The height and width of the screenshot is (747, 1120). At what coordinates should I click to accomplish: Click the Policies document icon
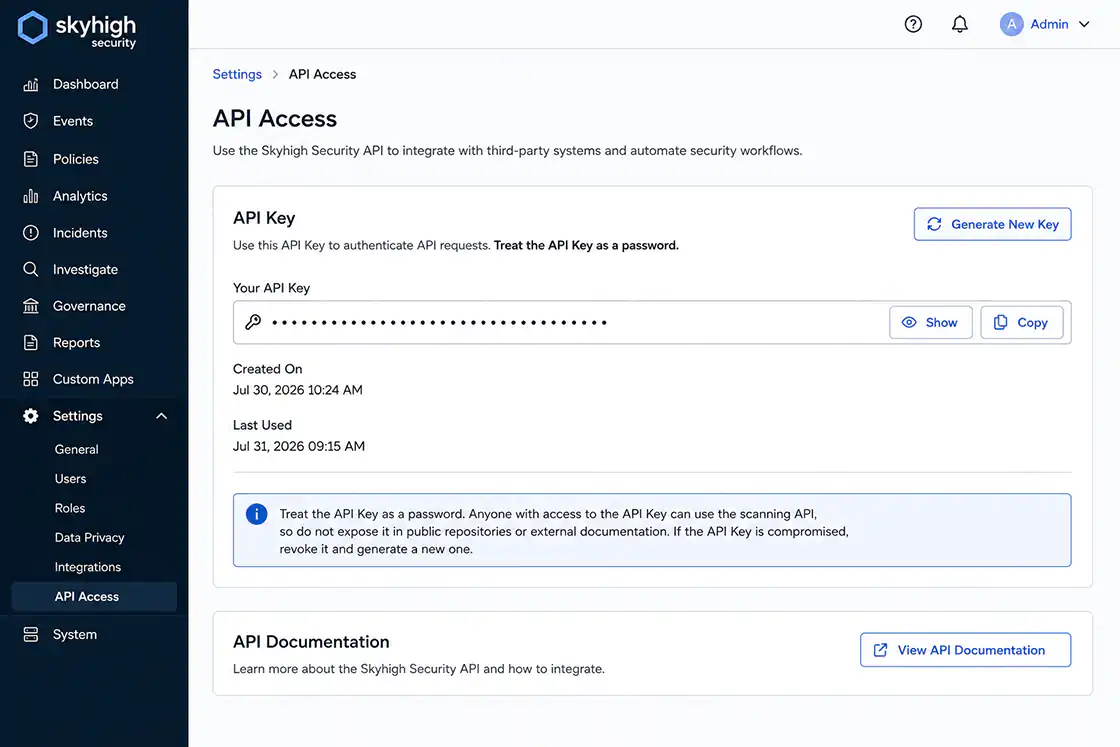[x=31, y=159]
